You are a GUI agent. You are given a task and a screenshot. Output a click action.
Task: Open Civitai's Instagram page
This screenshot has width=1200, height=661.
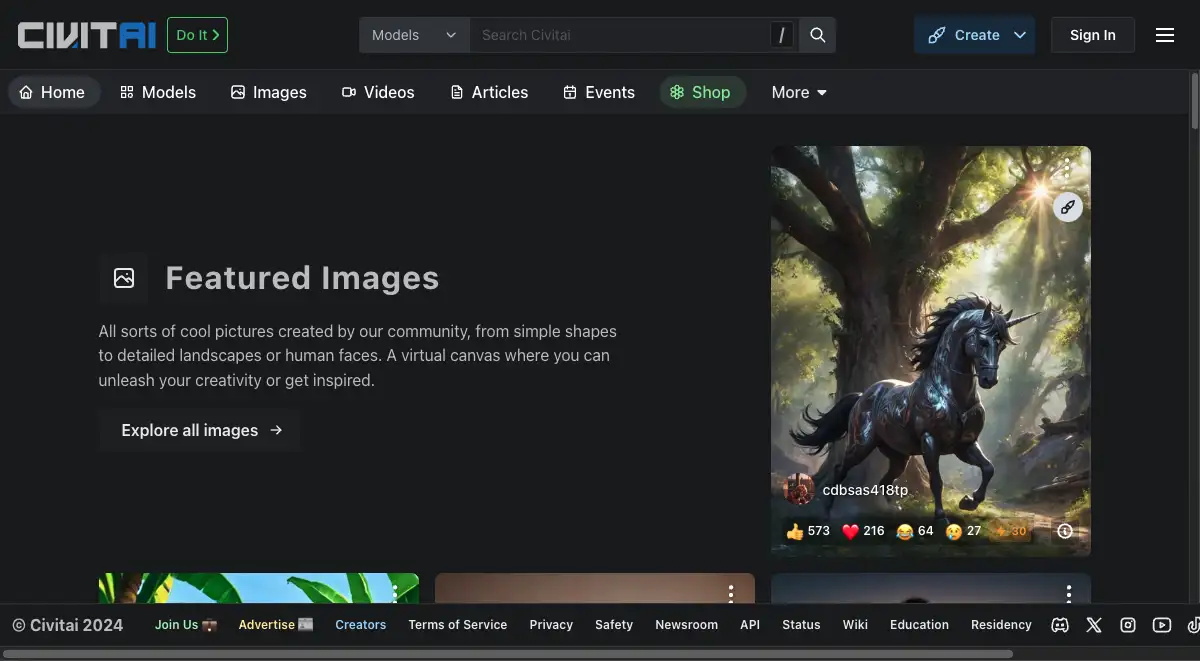(x=1127, y=624)
